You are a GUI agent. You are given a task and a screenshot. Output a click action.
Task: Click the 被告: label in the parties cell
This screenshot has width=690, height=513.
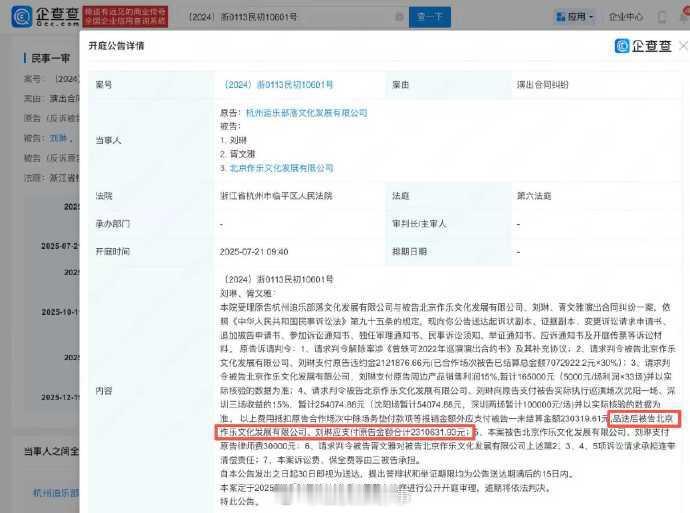[x=231, y=127]
